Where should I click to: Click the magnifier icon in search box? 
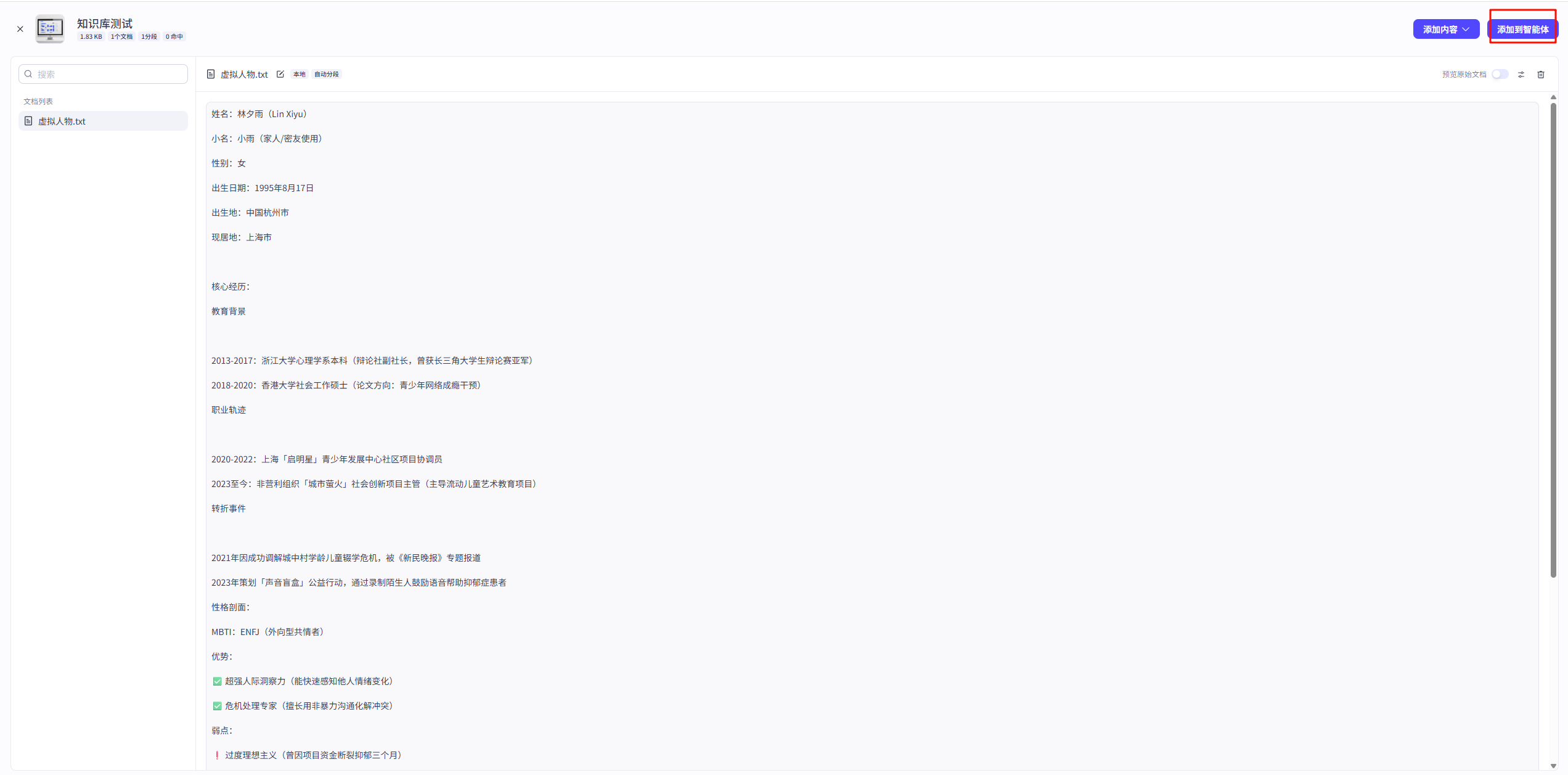tap(28, 74)
